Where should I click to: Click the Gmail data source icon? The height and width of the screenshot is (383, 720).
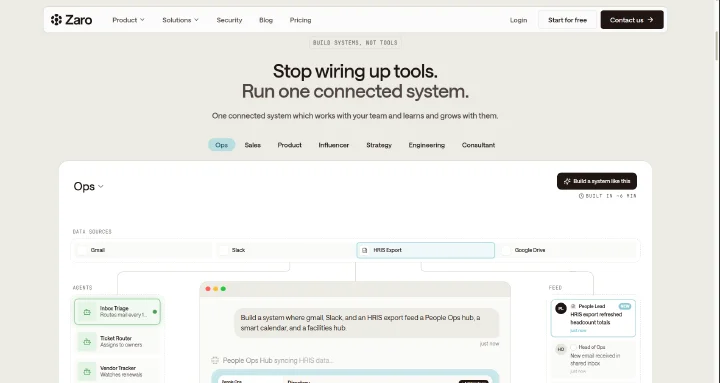click(x=82, y=250)
